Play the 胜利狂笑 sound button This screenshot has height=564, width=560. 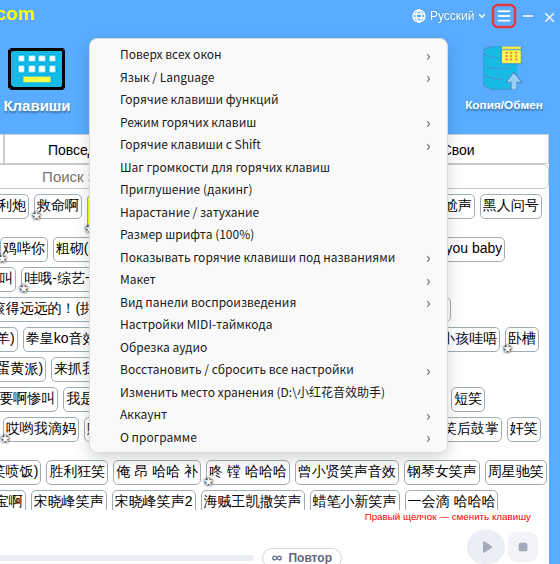77,472
